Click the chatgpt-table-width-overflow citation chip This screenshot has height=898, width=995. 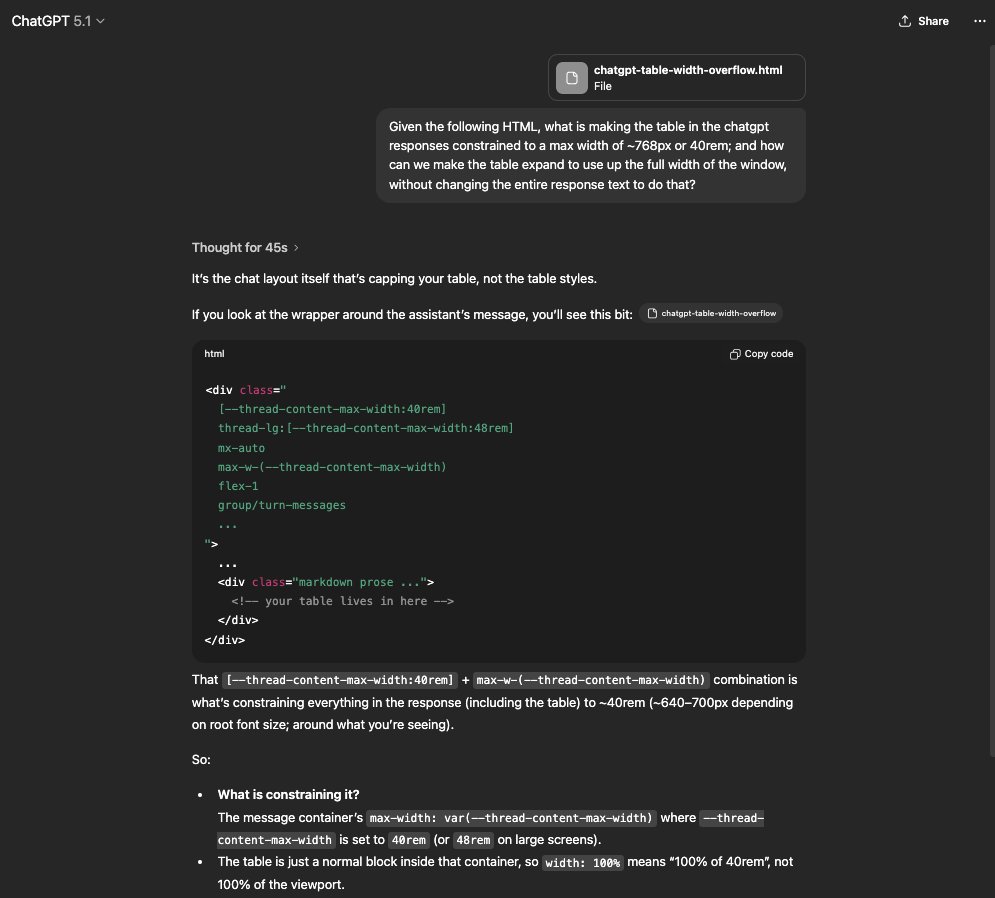711,314
